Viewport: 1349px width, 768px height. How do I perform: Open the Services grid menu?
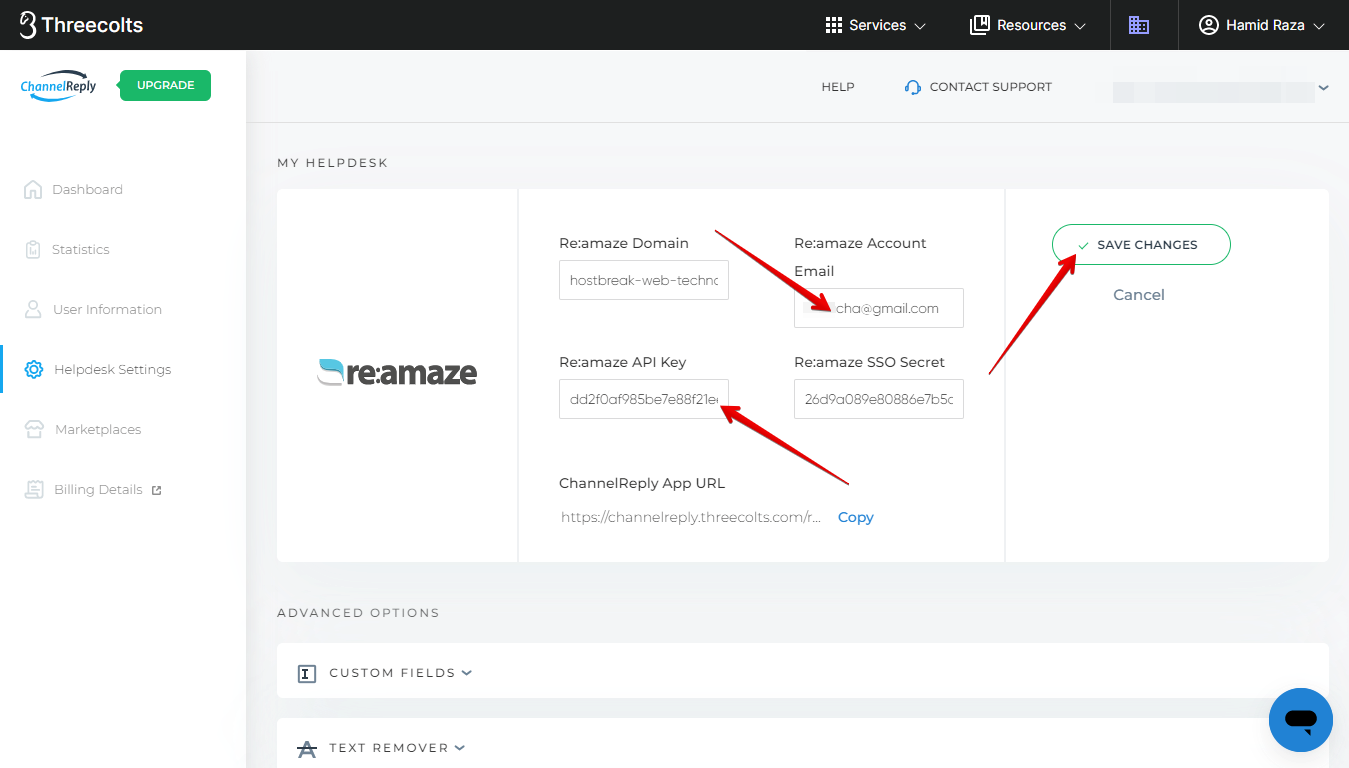tap(875, 25)
